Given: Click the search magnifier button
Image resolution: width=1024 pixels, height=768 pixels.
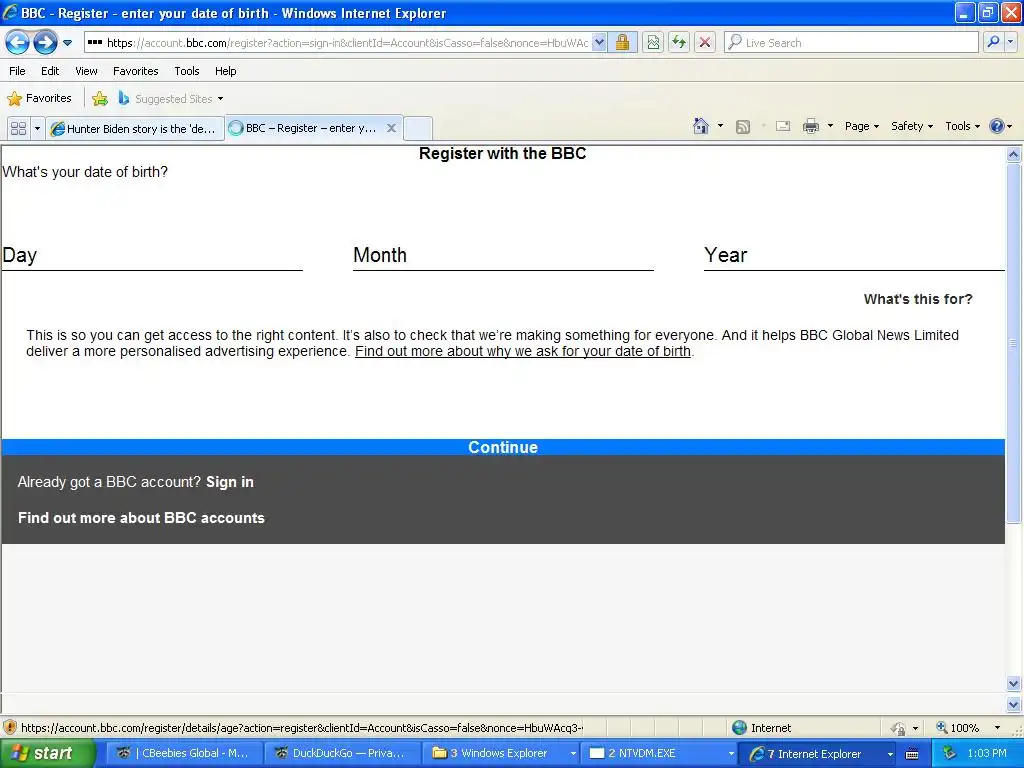Looking at the screenshot, I should [x=993, y=42].
